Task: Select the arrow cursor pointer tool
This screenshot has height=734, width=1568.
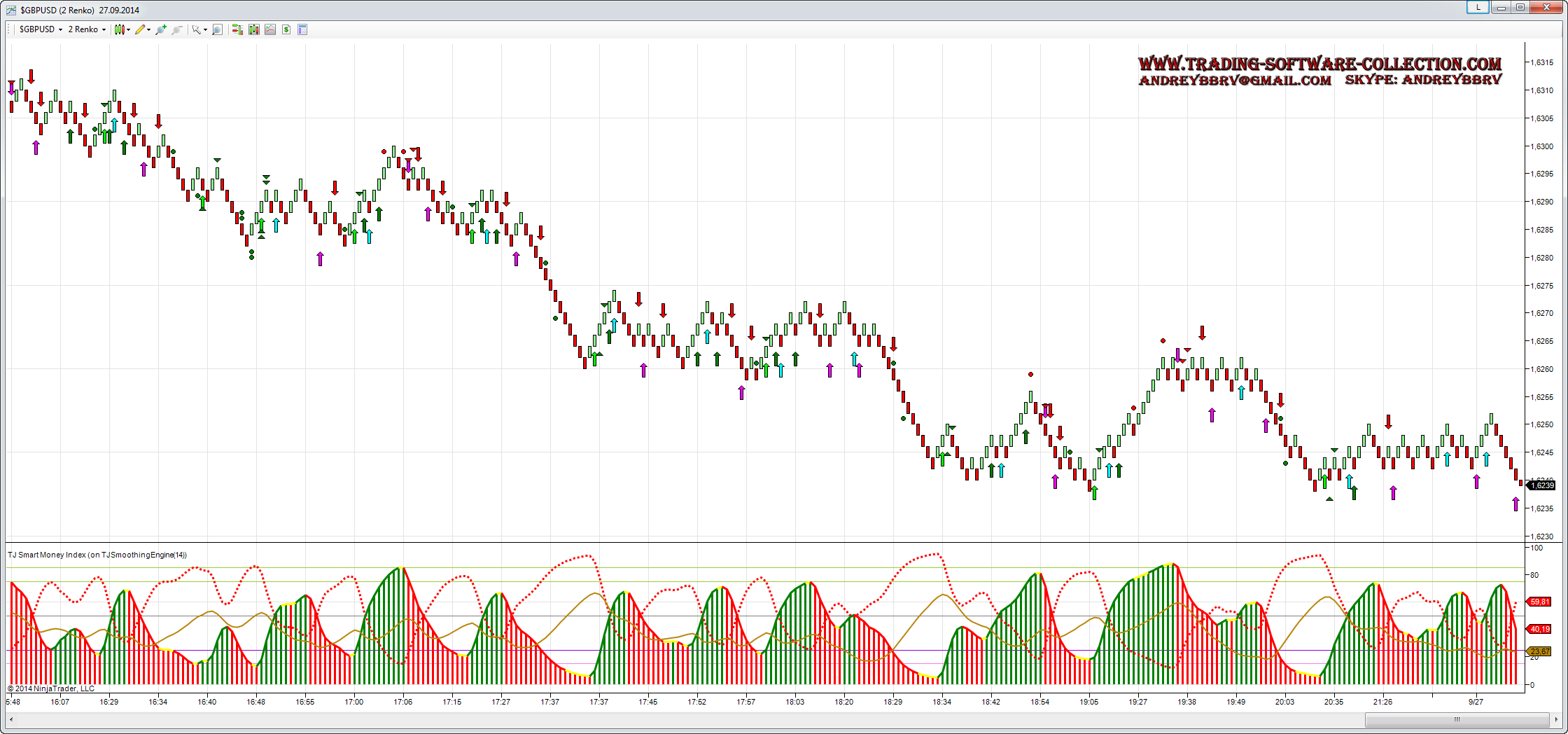Action: coord(197,29)
